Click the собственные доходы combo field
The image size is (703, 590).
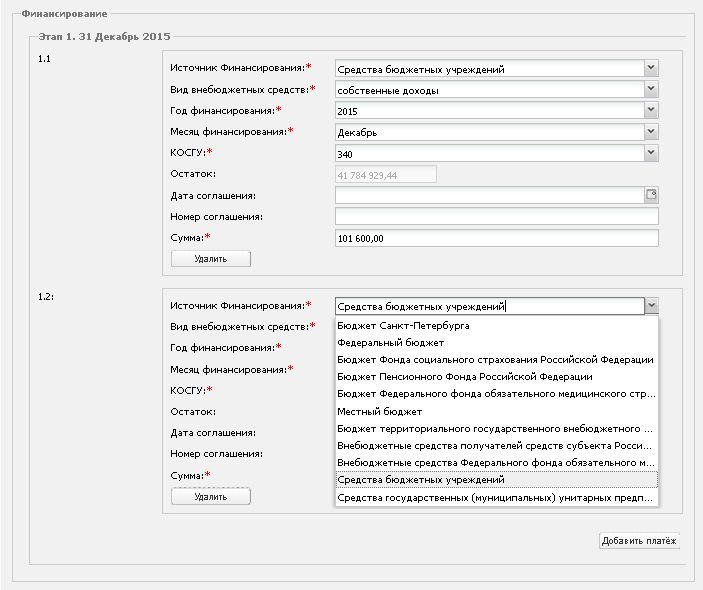(x=490, y=90)
